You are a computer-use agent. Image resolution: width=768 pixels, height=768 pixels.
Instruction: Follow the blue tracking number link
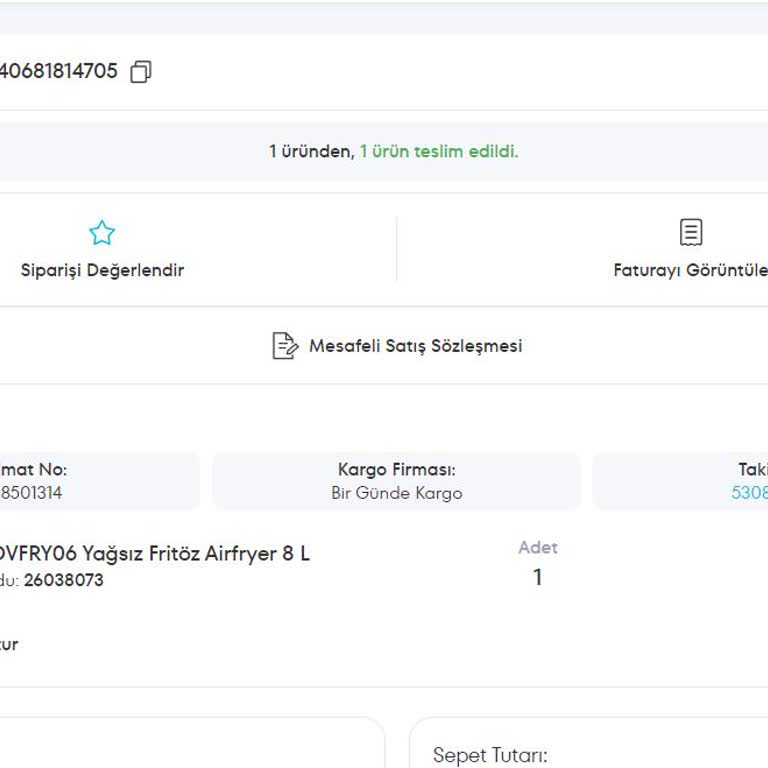(x=750, y=493)
